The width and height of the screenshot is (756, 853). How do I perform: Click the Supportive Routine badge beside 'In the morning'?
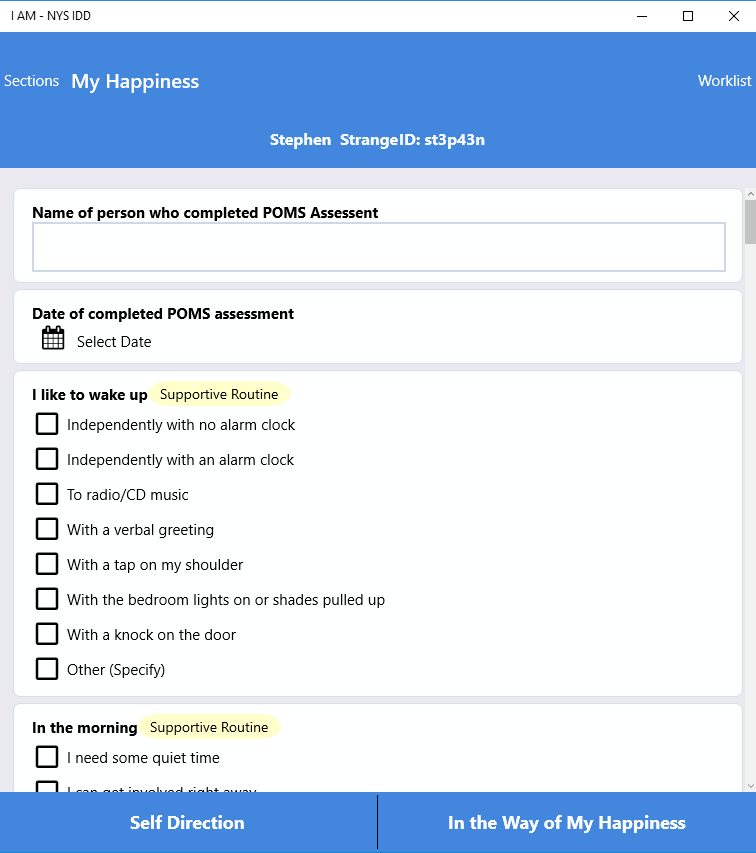pyautogui.click(x=209, y=727)
